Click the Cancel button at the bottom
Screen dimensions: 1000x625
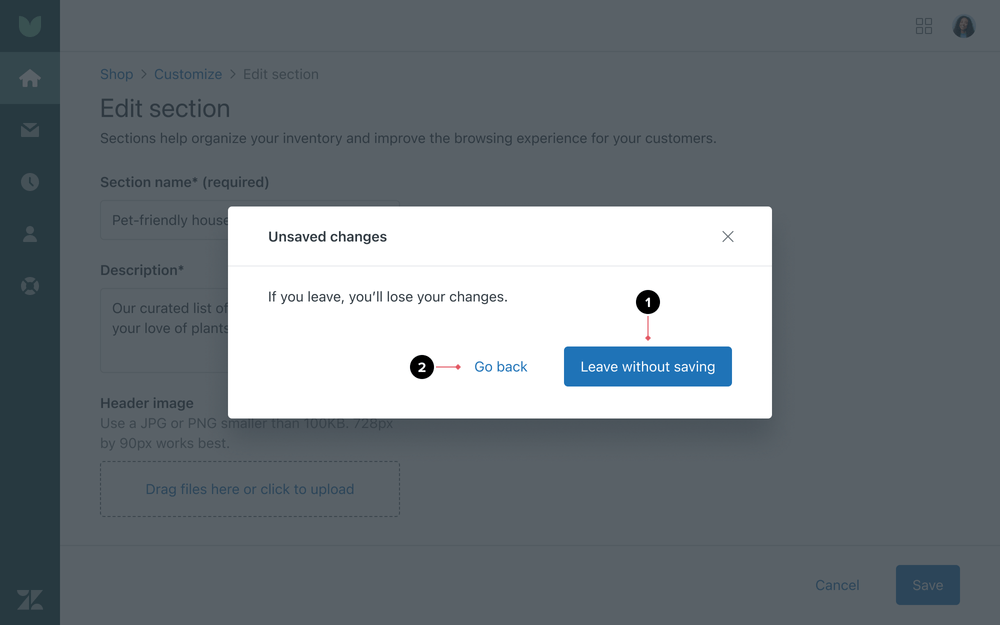pyautogui.click(x=837, y=585)
